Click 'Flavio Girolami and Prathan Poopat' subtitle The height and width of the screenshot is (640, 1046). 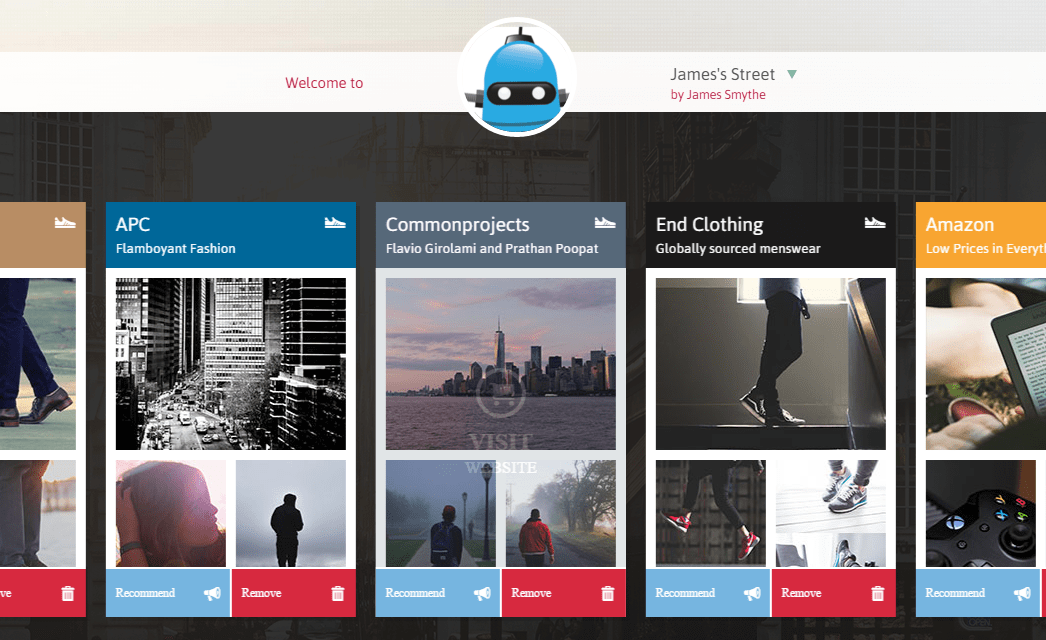[x=492, y=248]
